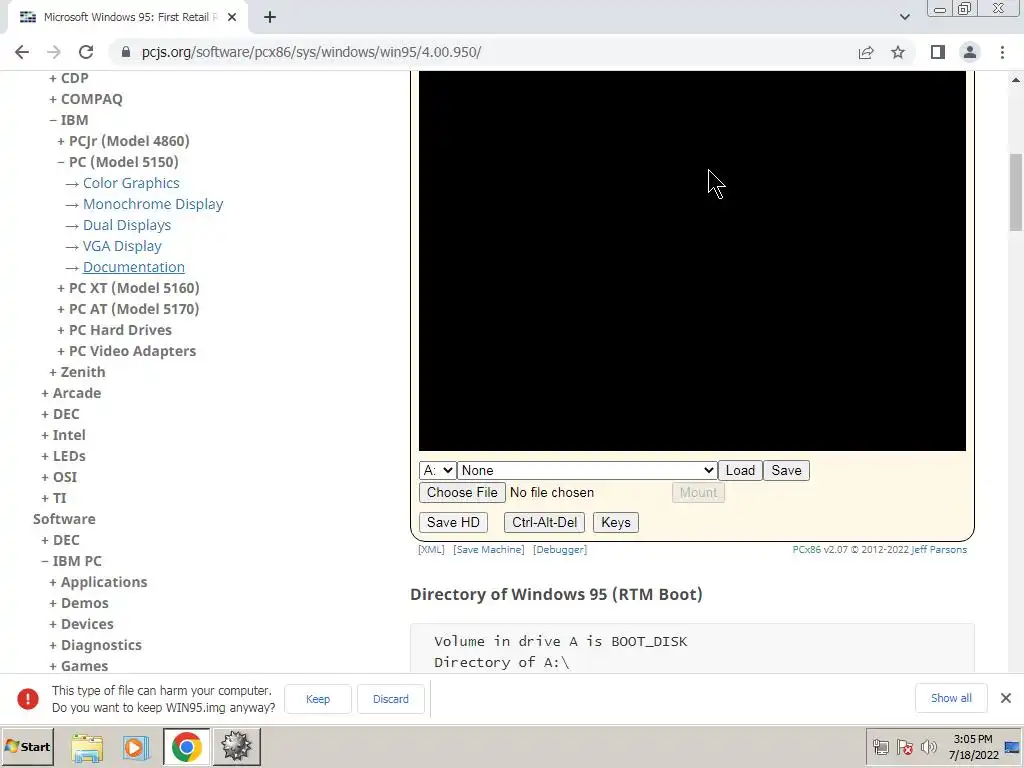
Task: Open the Windows Start menu
Action: pyautogui.click(x=27, y=746)
